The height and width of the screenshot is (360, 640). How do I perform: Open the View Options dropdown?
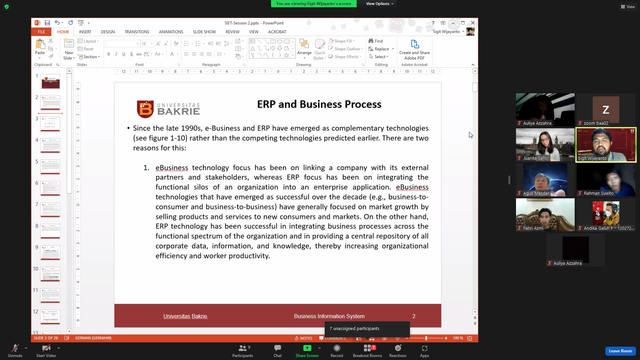point(379,4)
